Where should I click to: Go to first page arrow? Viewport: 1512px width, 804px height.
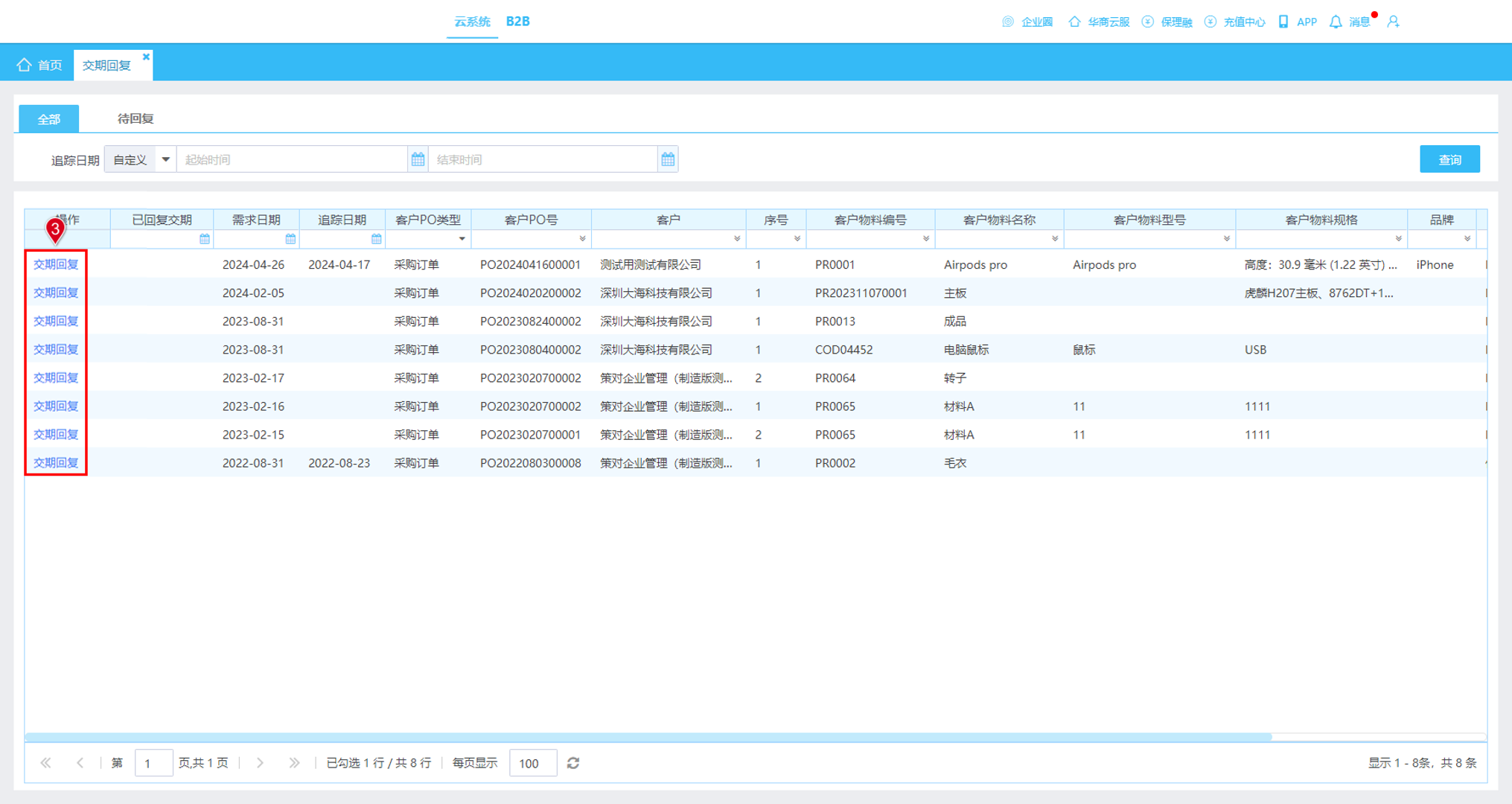click(46, 763)
